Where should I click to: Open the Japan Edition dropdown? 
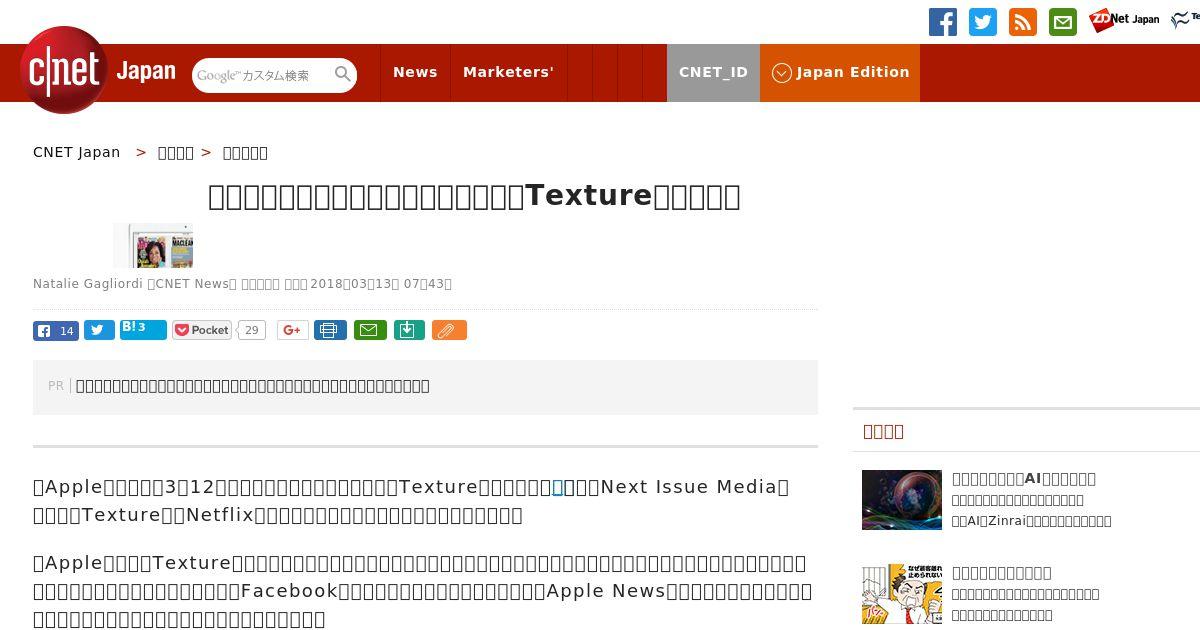(840, 73)
